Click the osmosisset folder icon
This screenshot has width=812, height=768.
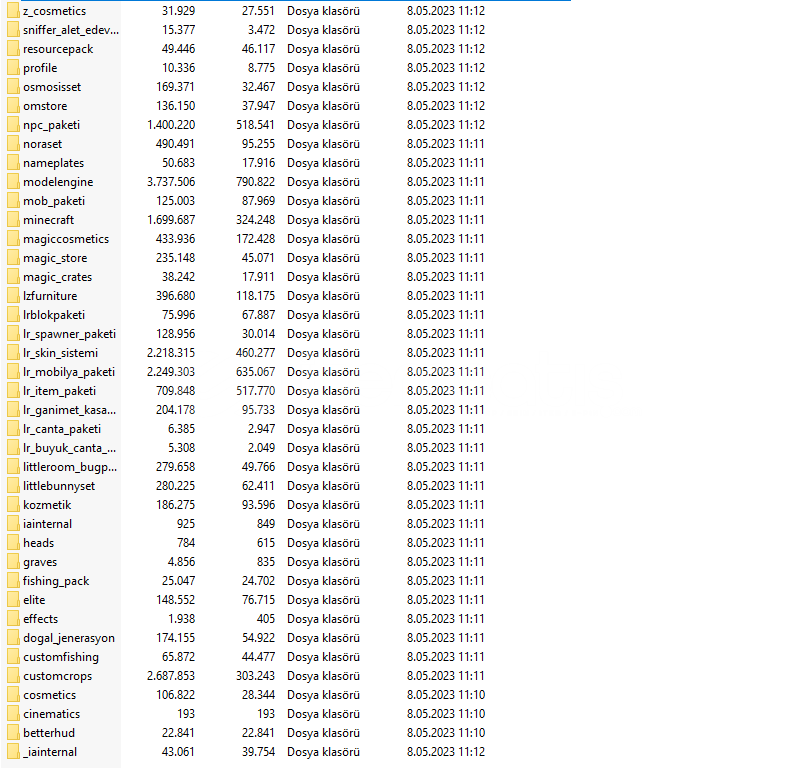(x=13, y=87)
